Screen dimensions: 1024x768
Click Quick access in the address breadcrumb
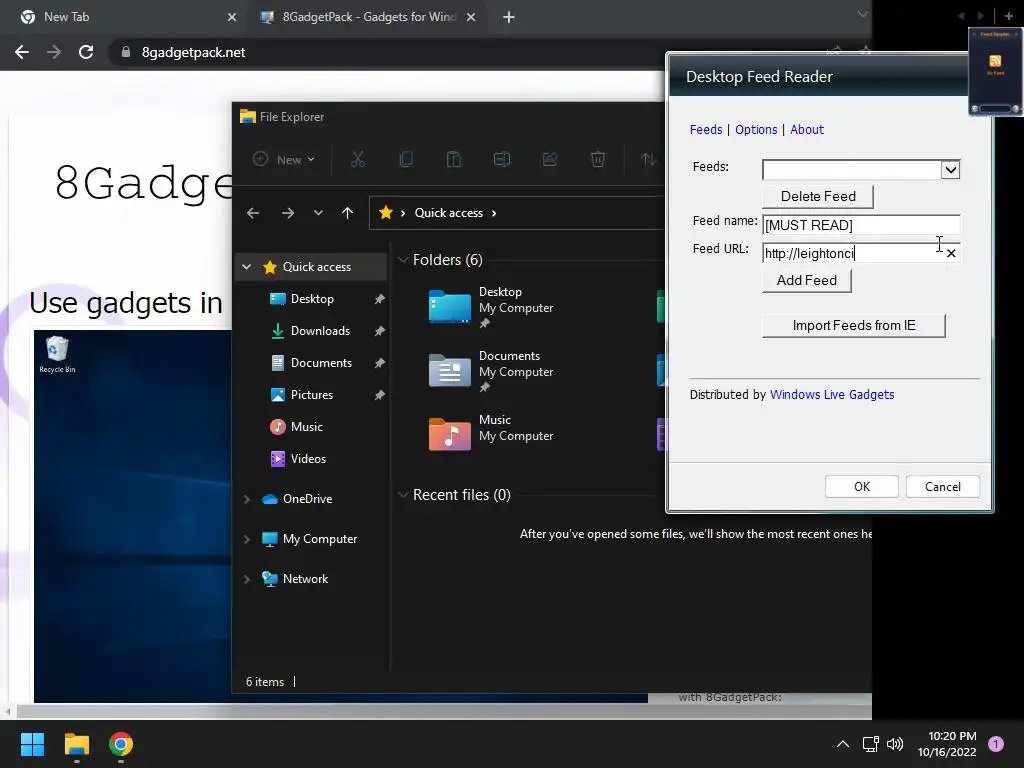[449, 213]
